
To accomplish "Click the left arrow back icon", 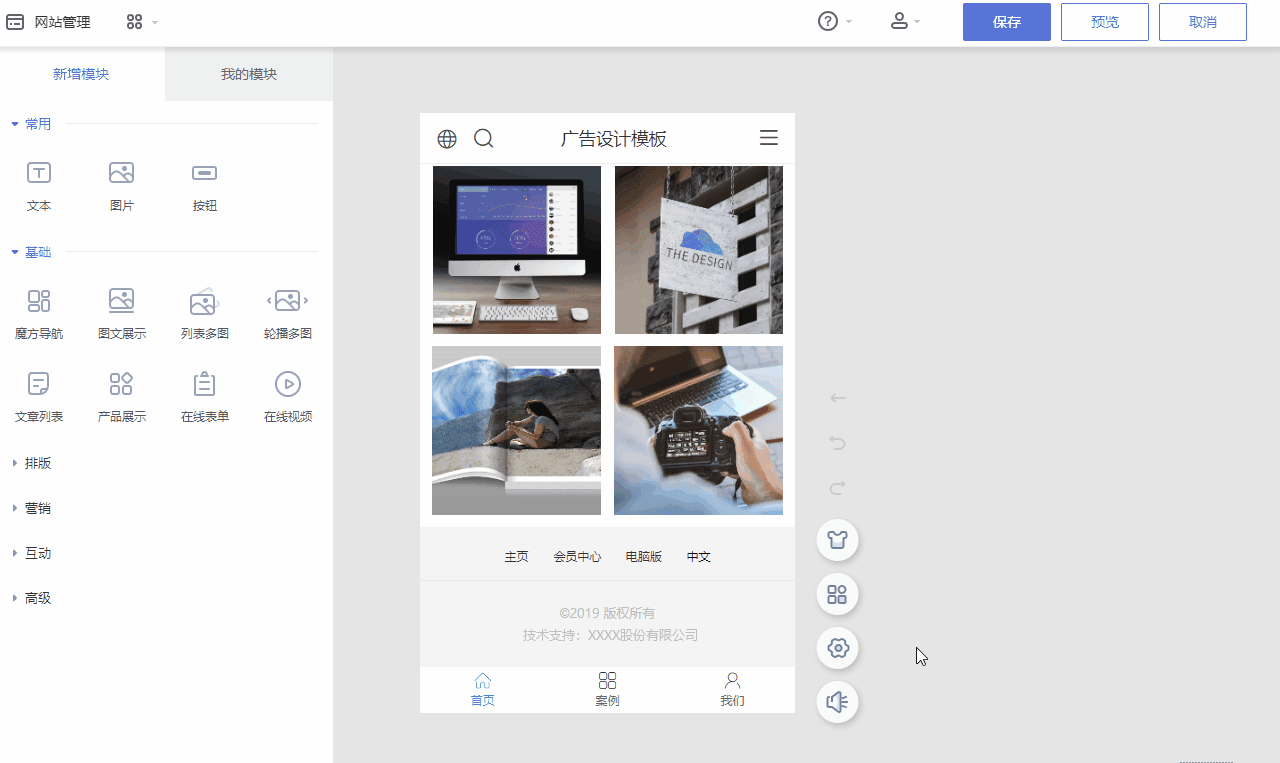I will coord(838,398).
